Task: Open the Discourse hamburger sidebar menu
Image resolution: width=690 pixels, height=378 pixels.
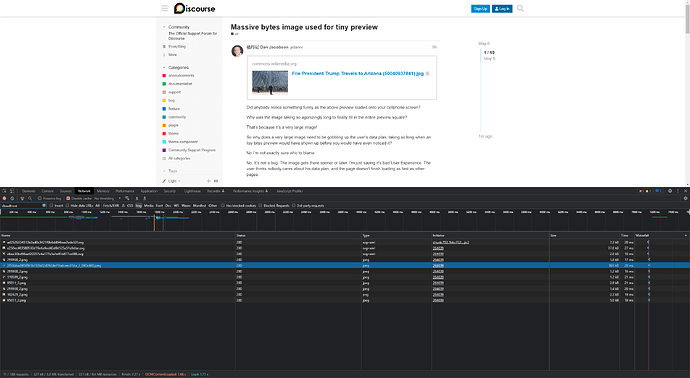Action: (165, 8)
